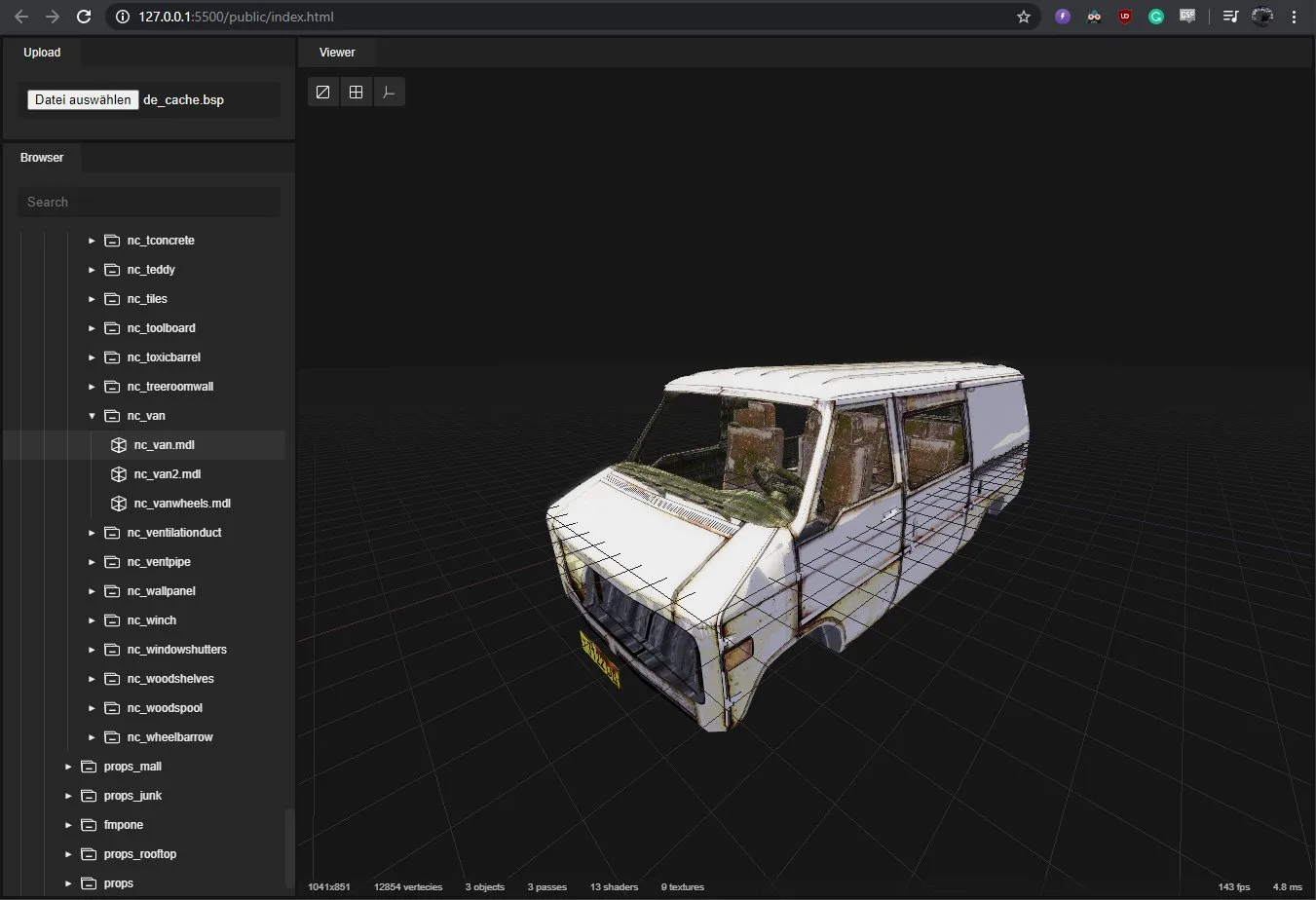The image size is (1316, 900).
Task: Go back to the previous page
Action: 21,17
